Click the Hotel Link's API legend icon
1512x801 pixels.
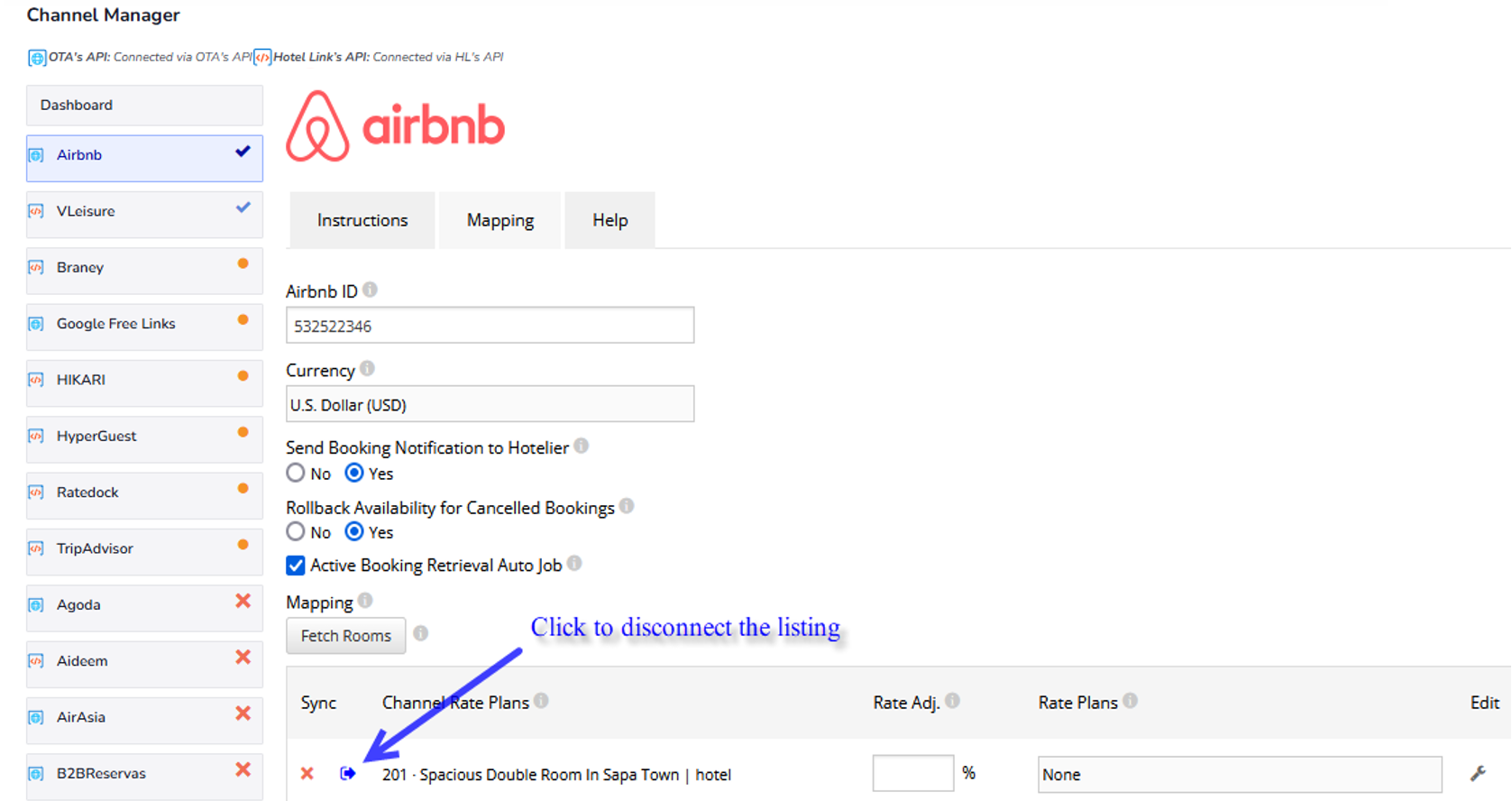(262, 58)
